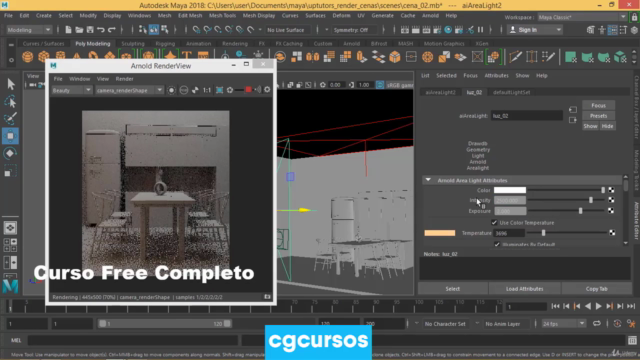
Task: Go to start of playback range
Action: click(555, 306)
